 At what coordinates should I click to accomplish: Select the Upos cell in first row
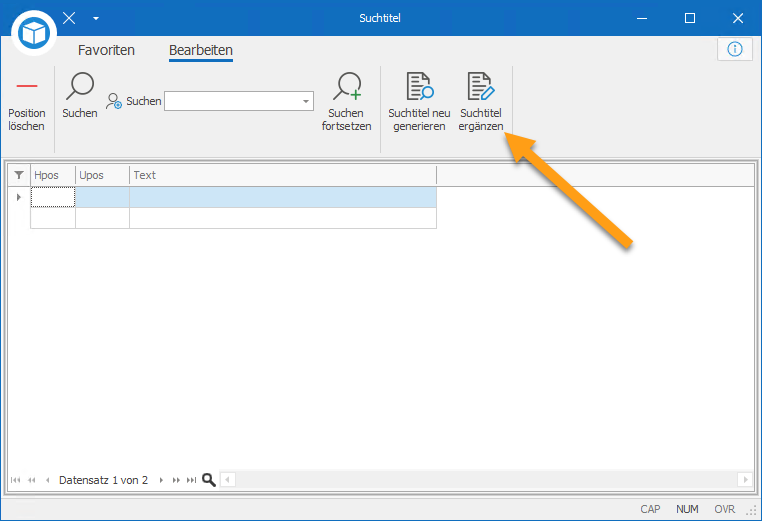click(103, 197)
